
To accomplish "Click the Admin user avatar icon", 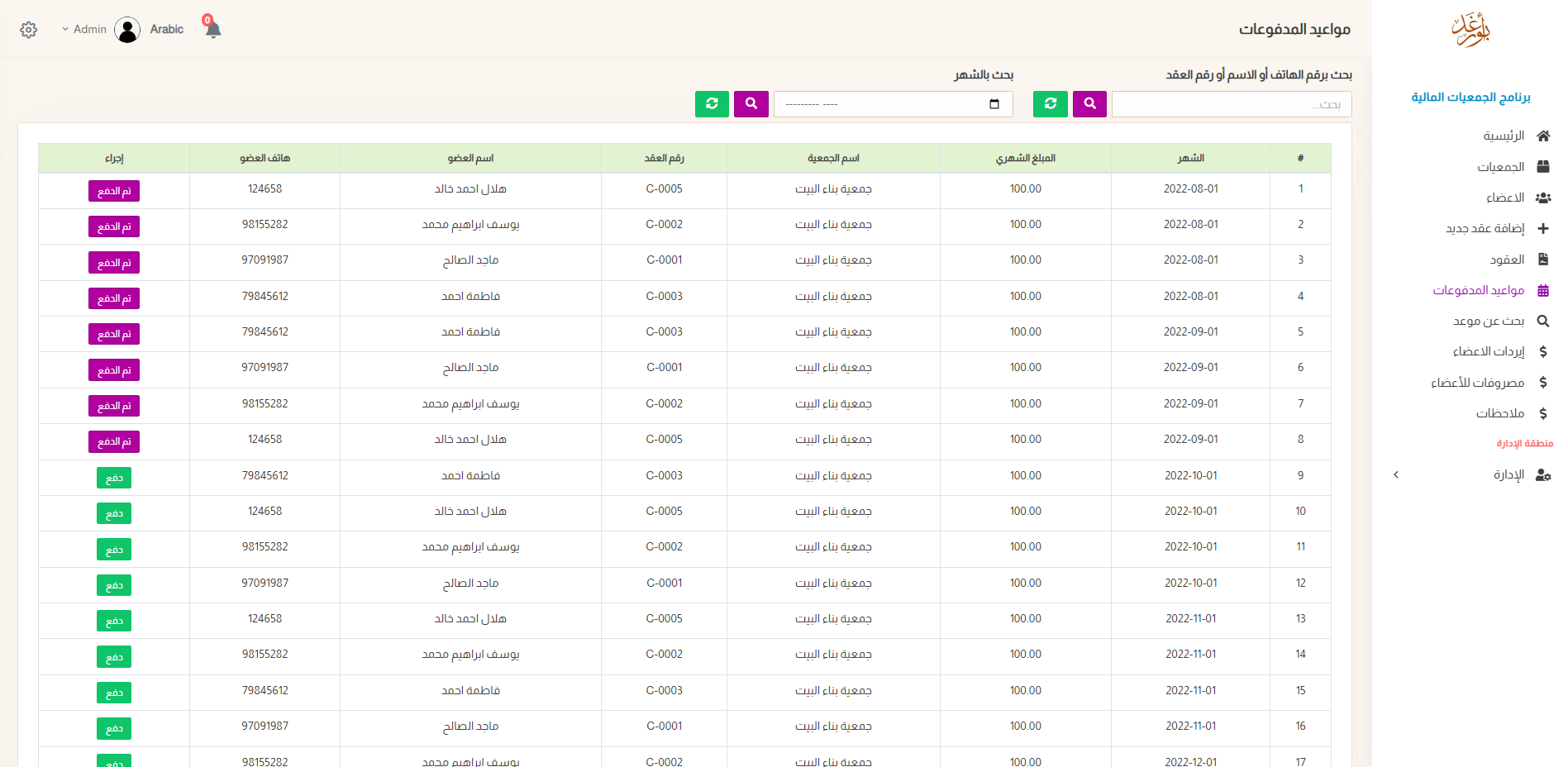I will point(127,30).
